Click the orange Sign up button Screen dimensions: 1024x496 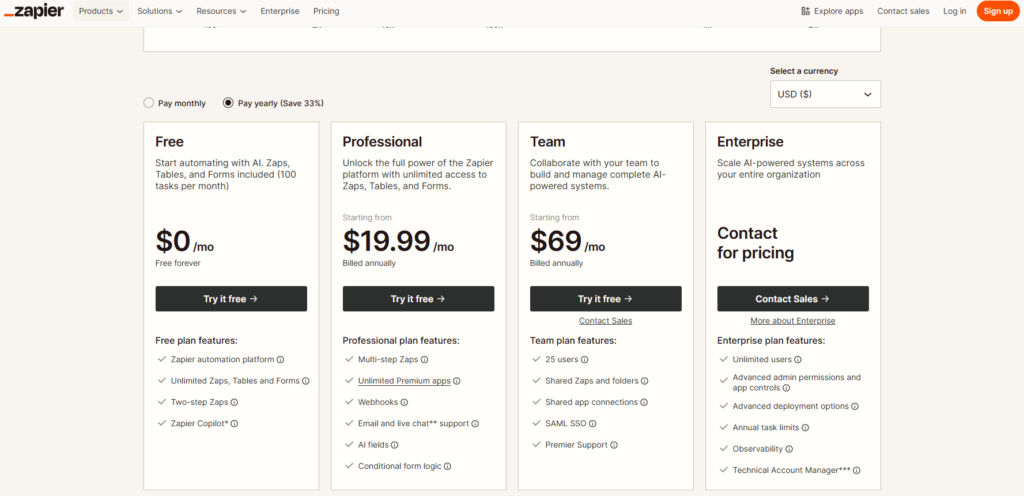[x=997, y=11]
